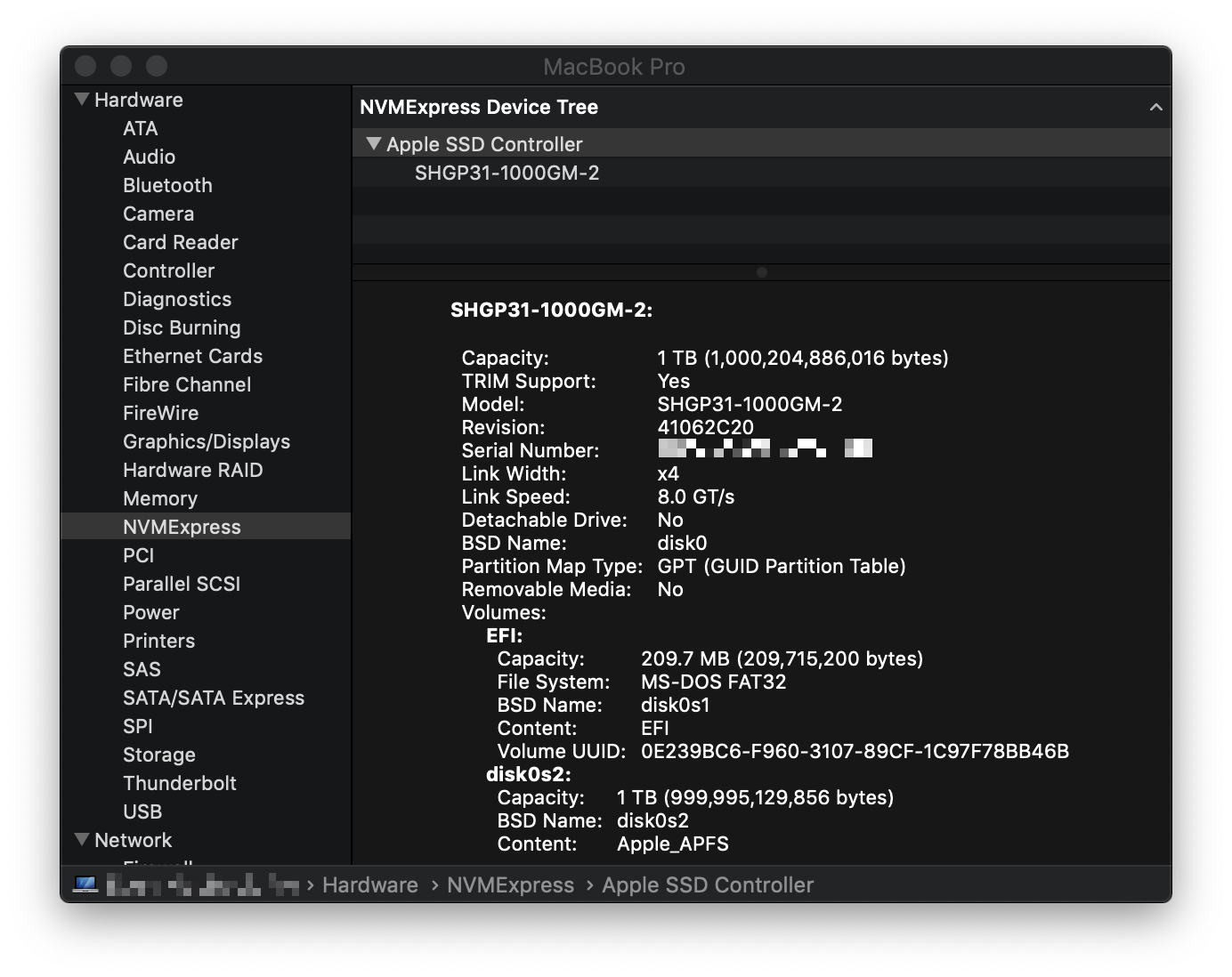This screenshot has width=1232, height=977.
Task: Click the GPT (GUID Partition Table) value
Action: [782, 566]
